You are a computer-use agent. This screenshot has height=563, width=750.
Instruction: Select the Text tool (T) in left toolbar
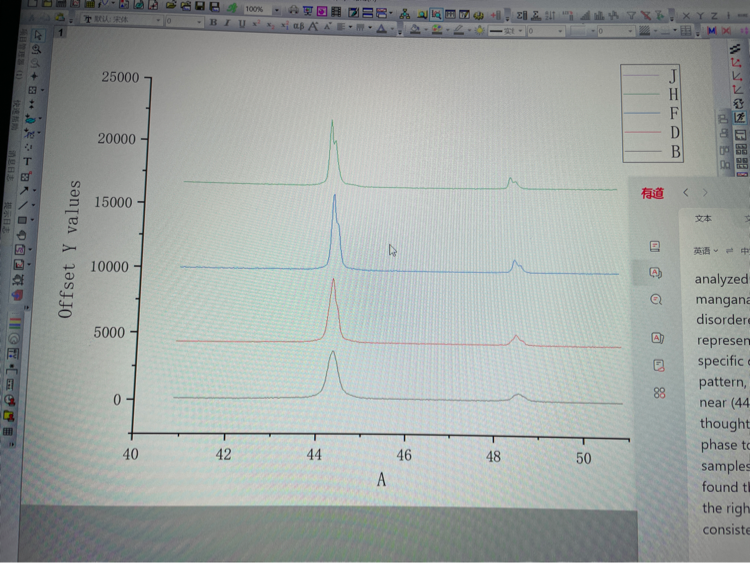[x=28, y=161]
